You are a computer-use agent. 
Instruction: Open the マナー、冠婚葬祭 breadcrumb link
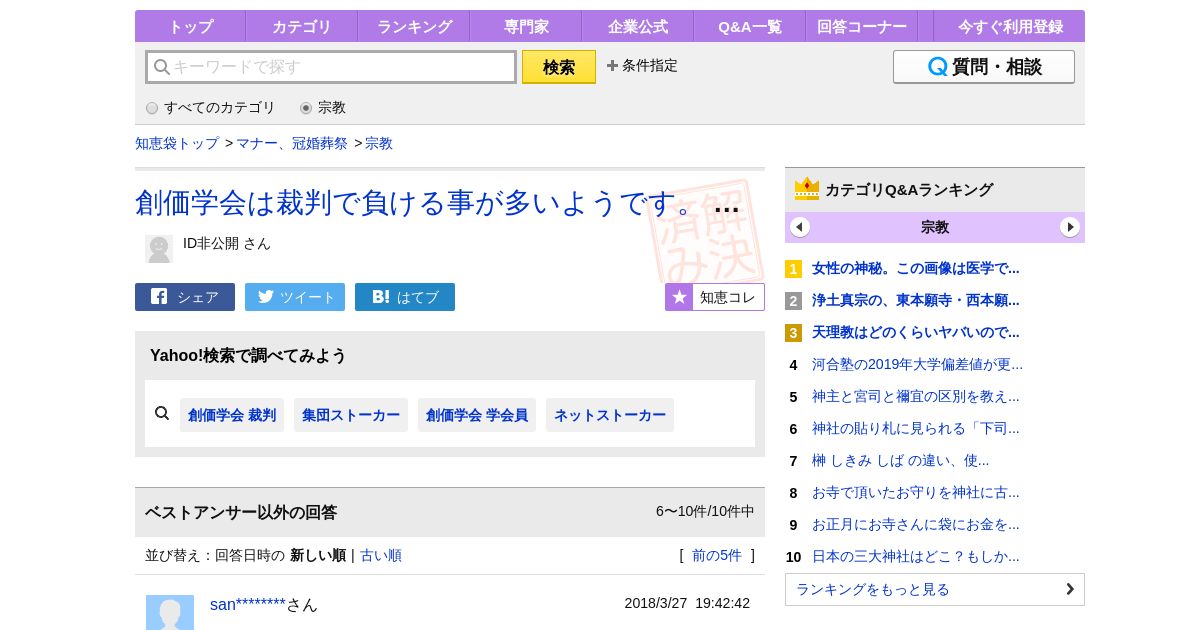[292, 143]
